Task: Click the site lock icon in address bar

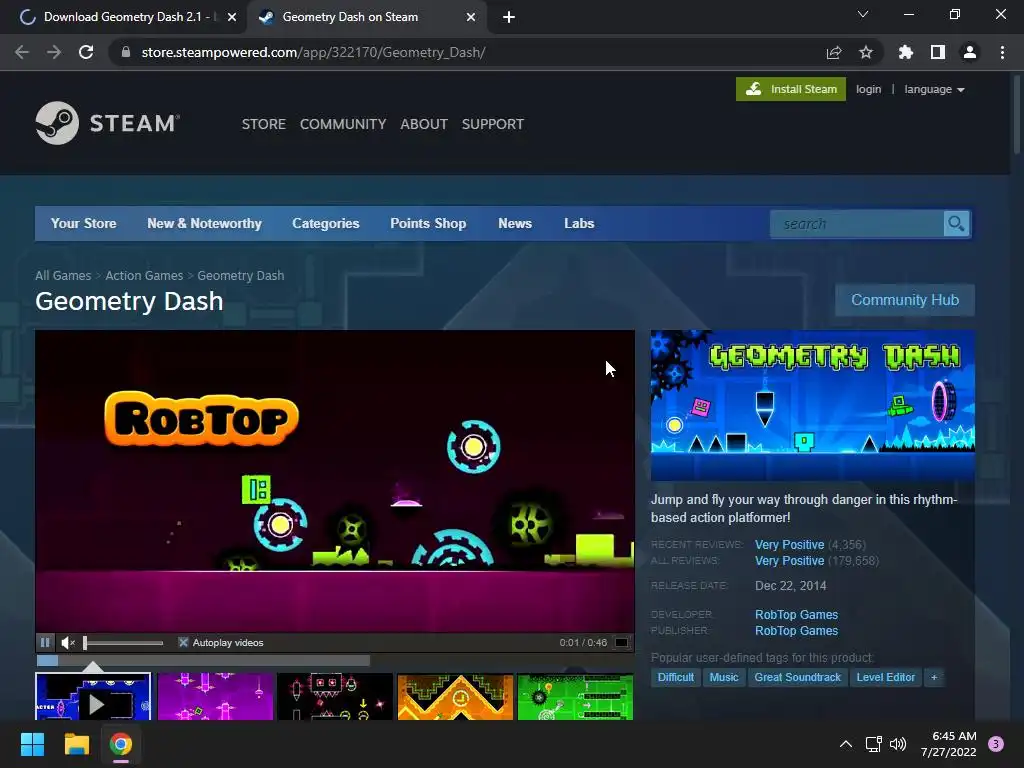Action: pyautogui.click(x=126, y=52)
